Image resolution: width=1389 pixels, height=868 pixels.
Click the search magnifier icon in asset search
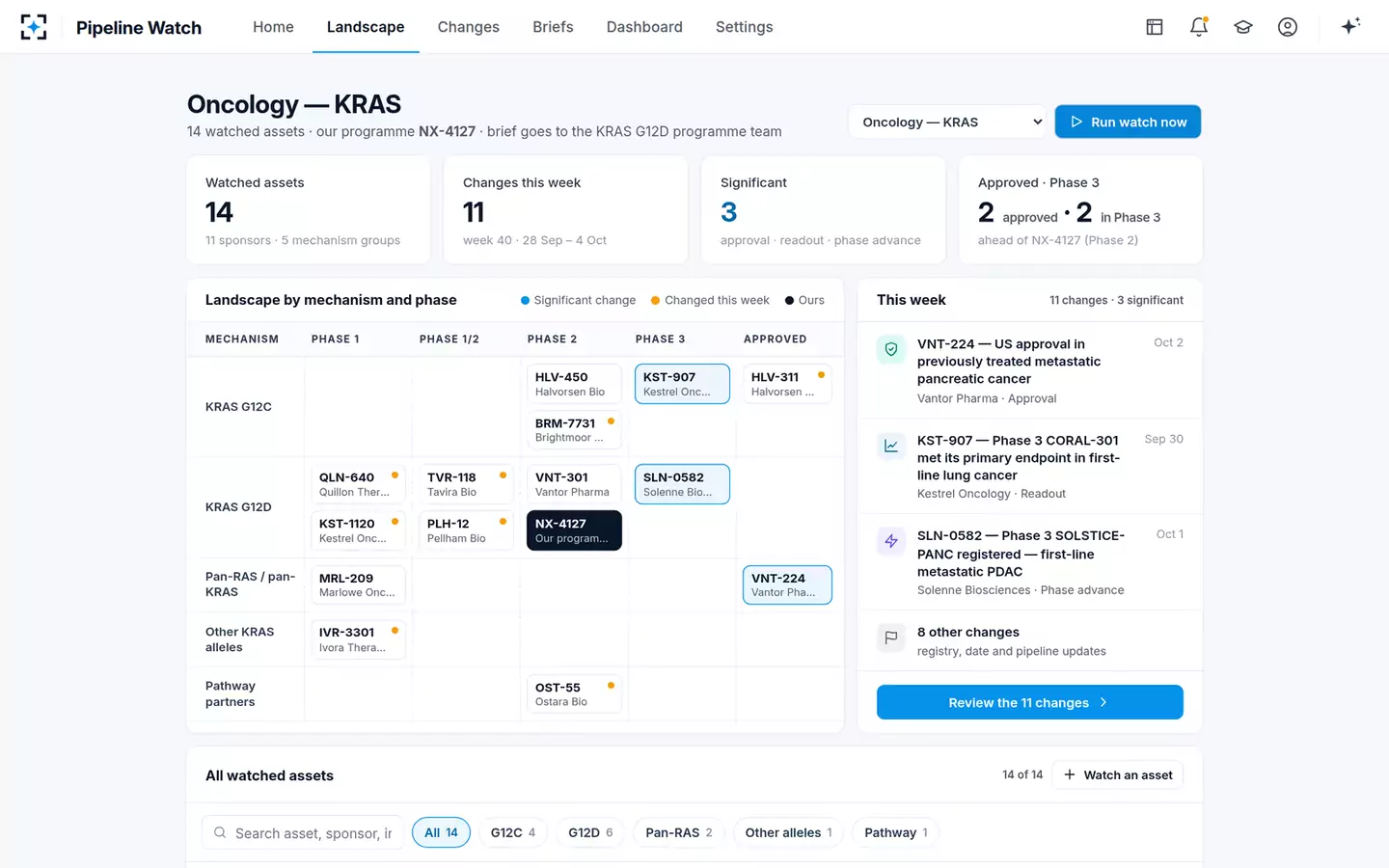(220, 832)
